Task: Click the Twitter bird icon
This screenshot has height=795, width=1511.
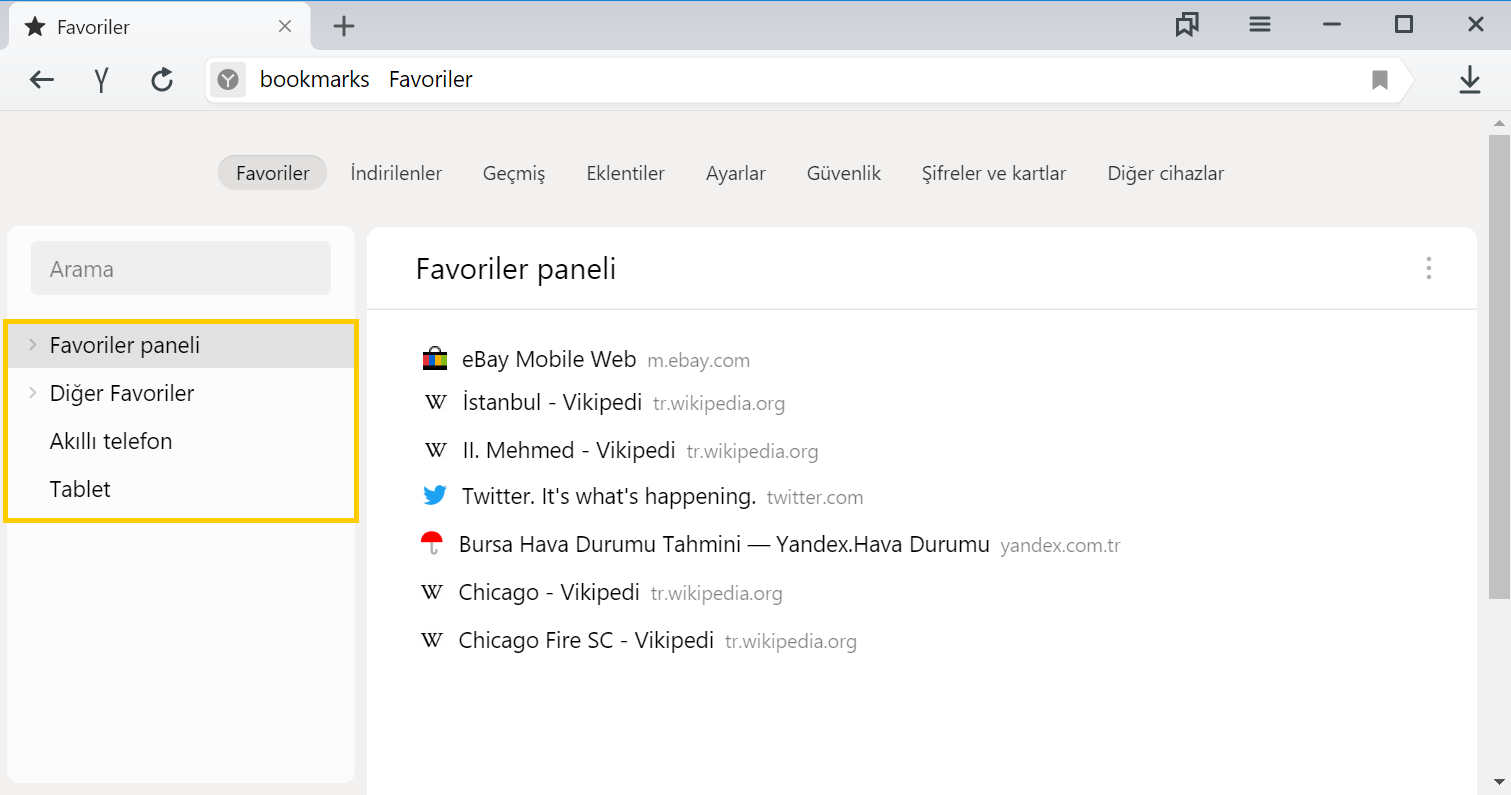Action: click(434, 495)
